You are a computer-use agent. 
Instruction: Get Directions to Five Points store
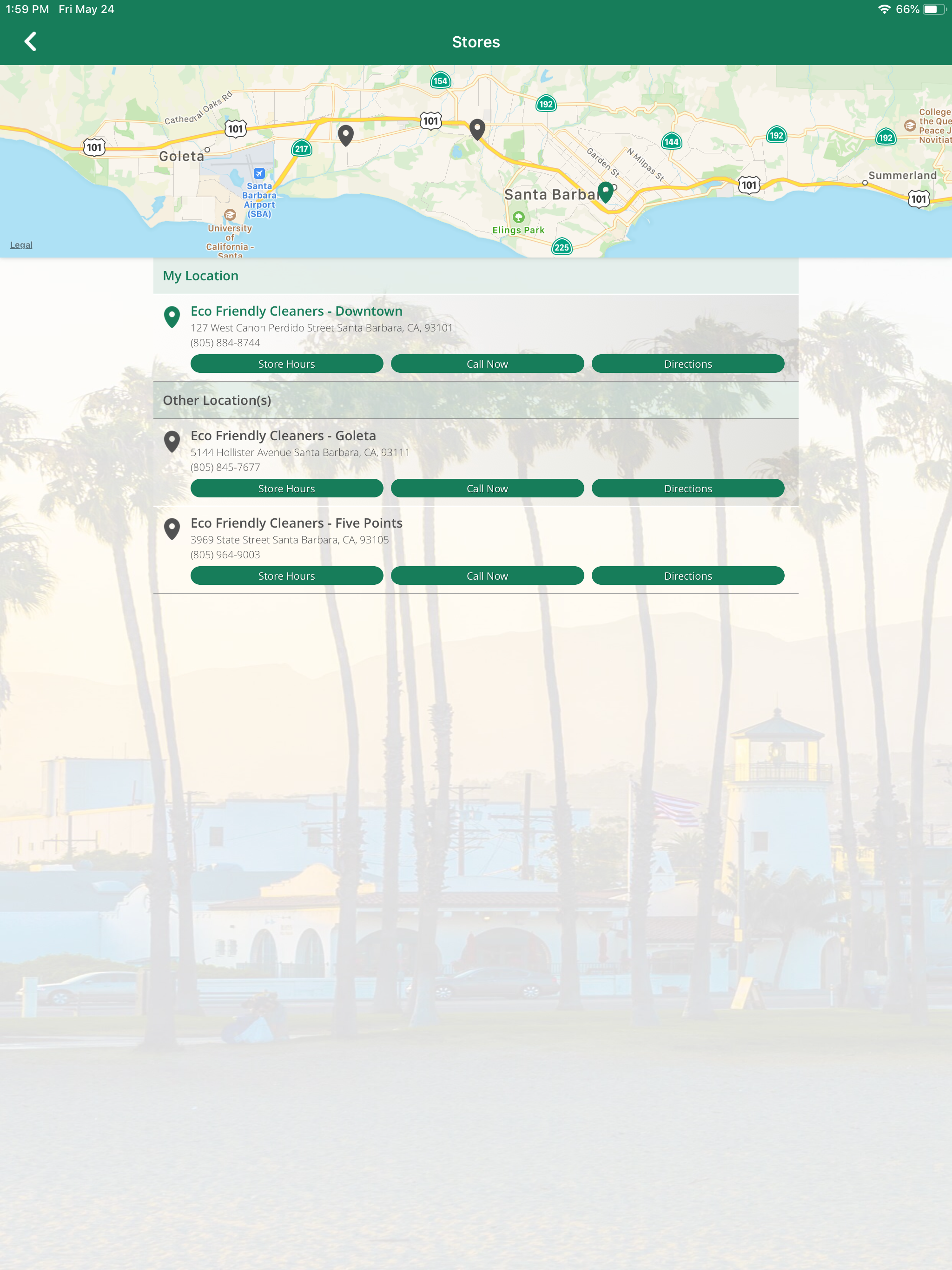point(688,575)
